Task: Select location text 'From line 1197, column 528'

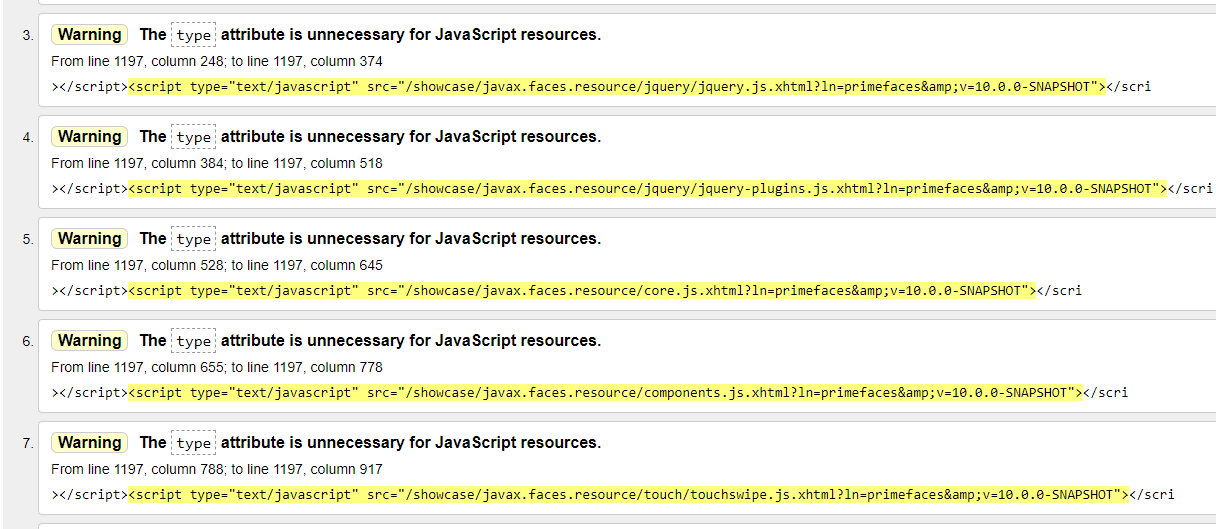Action: 139,265
